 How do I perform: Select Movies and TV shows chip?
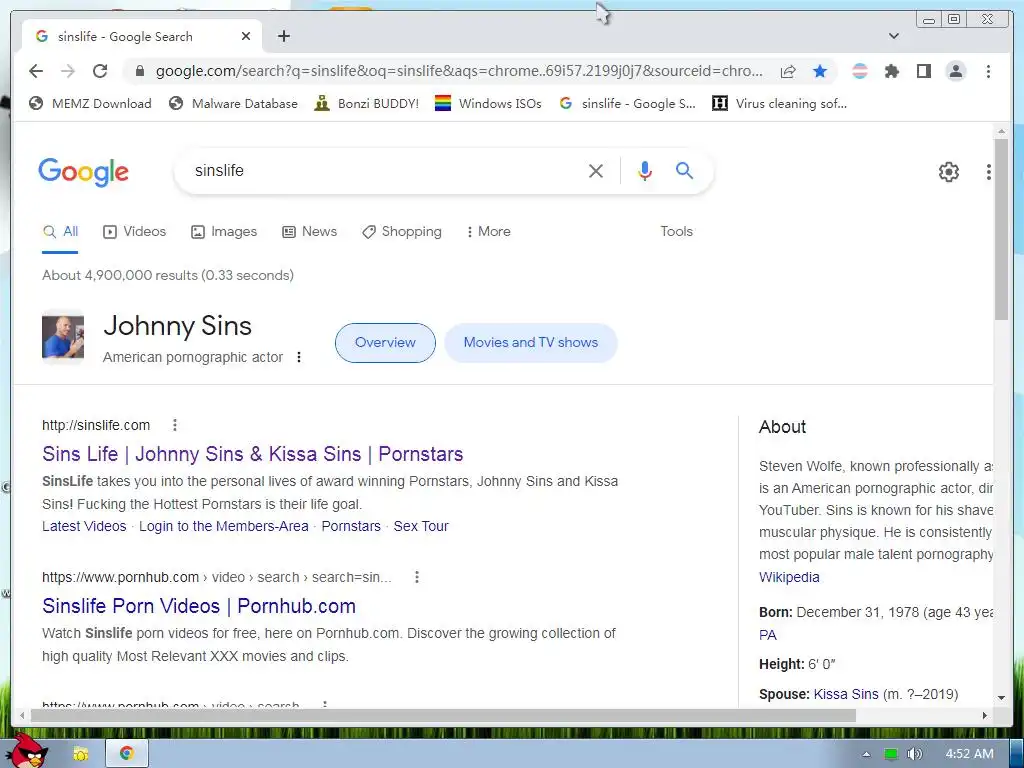[x=531, y=343]
